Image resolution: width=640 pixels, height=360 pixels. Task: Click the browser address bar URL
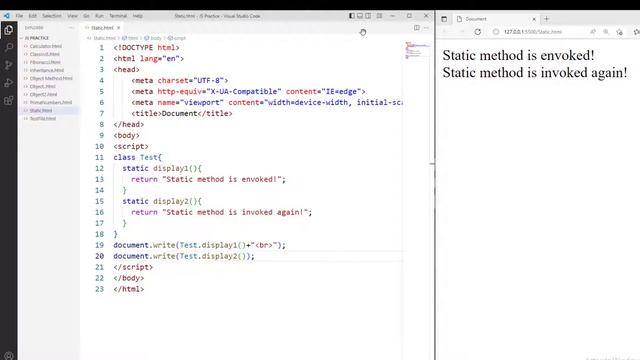pyautogui.click(x=533, y=32)
